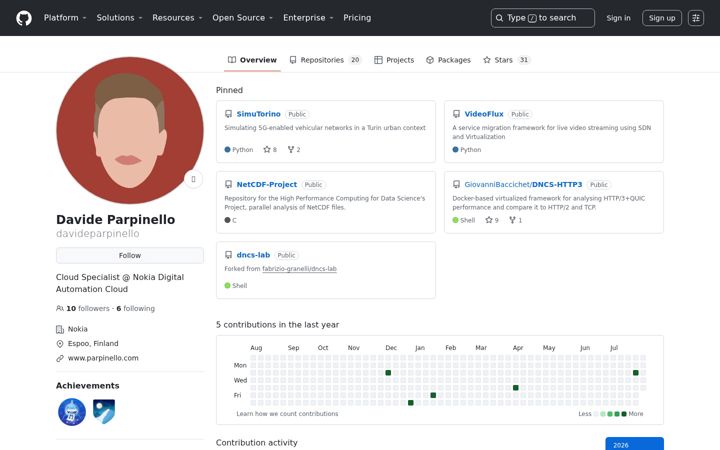Click the December contribution square

(388, 373)
